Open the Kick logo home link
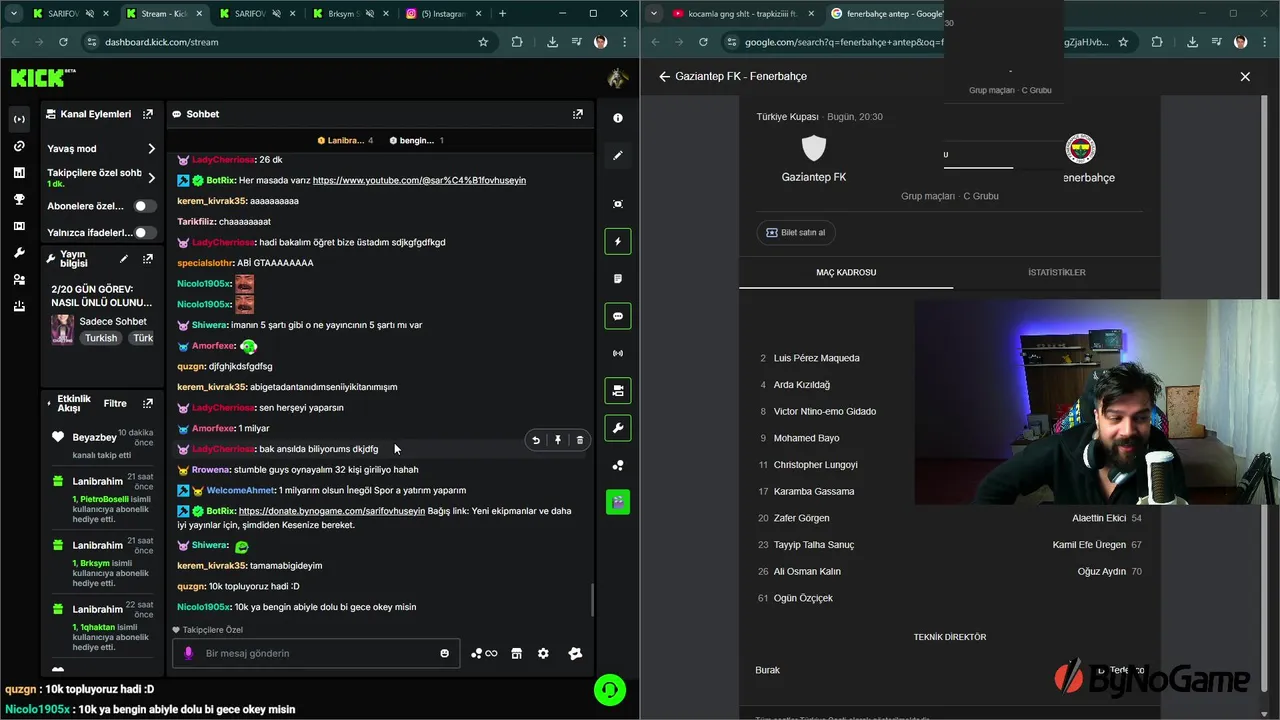The width and height of the screenshot is (1280, 720). [x=43, y=77]
